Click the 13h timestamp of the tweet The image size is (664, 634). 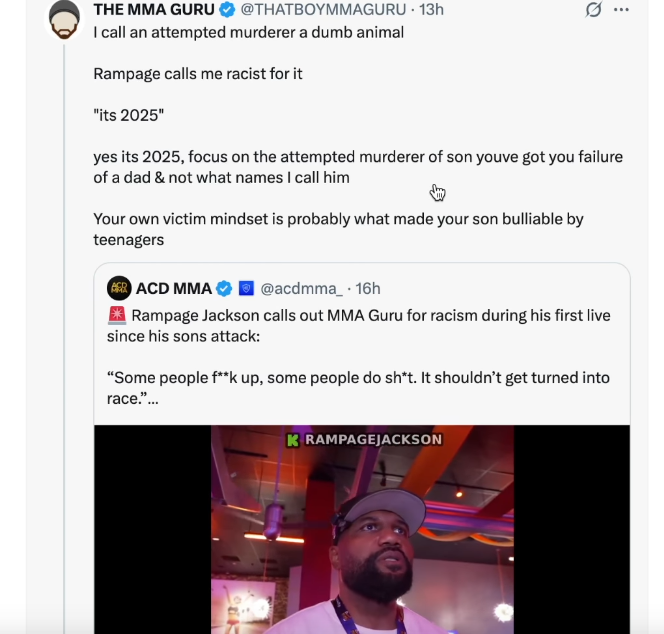(432, 10)
